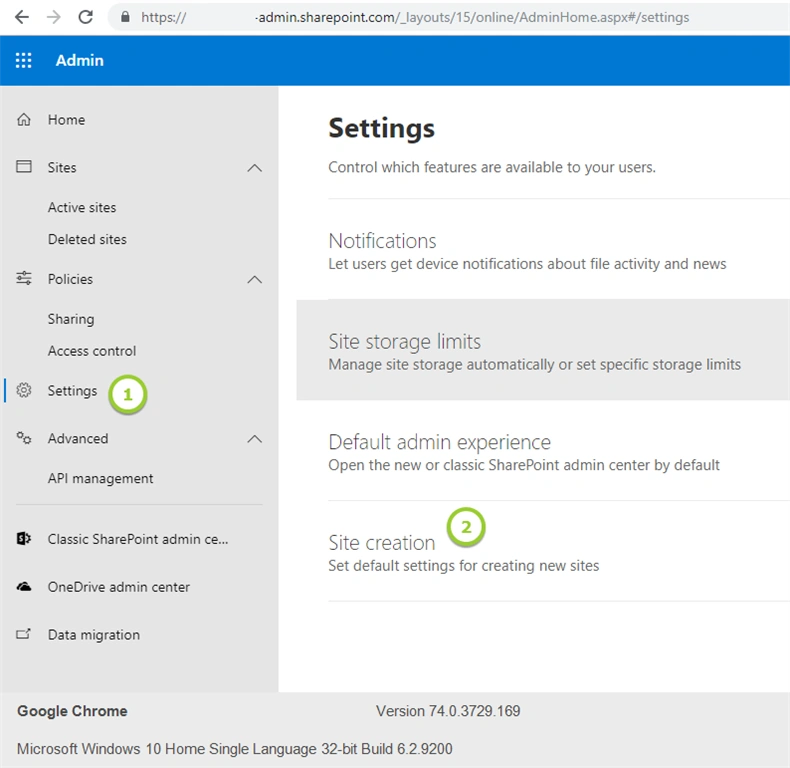Image resolution: width=790 pixels, height=768 pixels.
Task: Click the 'Google Chrome' footer label
Action: 72,711
